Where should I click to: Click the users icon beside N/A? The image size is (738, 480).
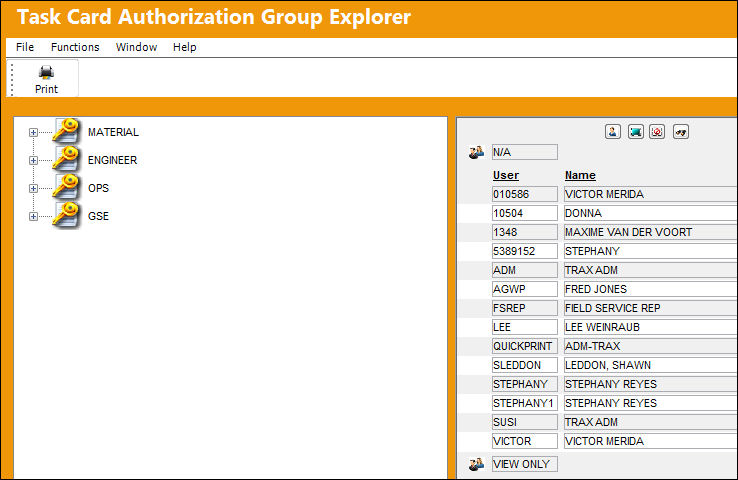pyautogui.click(x=476, y=152)
